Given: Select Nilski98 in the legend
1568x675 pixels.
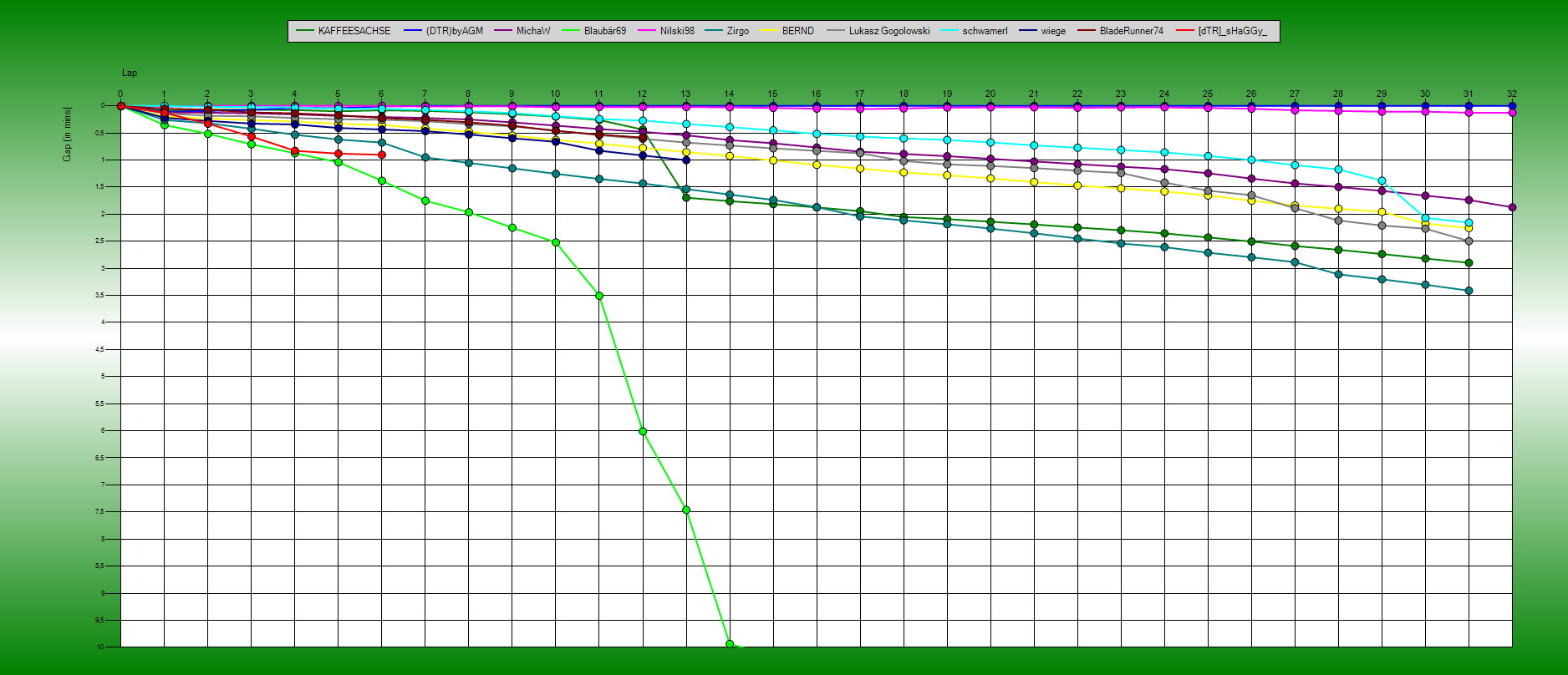Looking at the screenshot, I should [666, 31].
